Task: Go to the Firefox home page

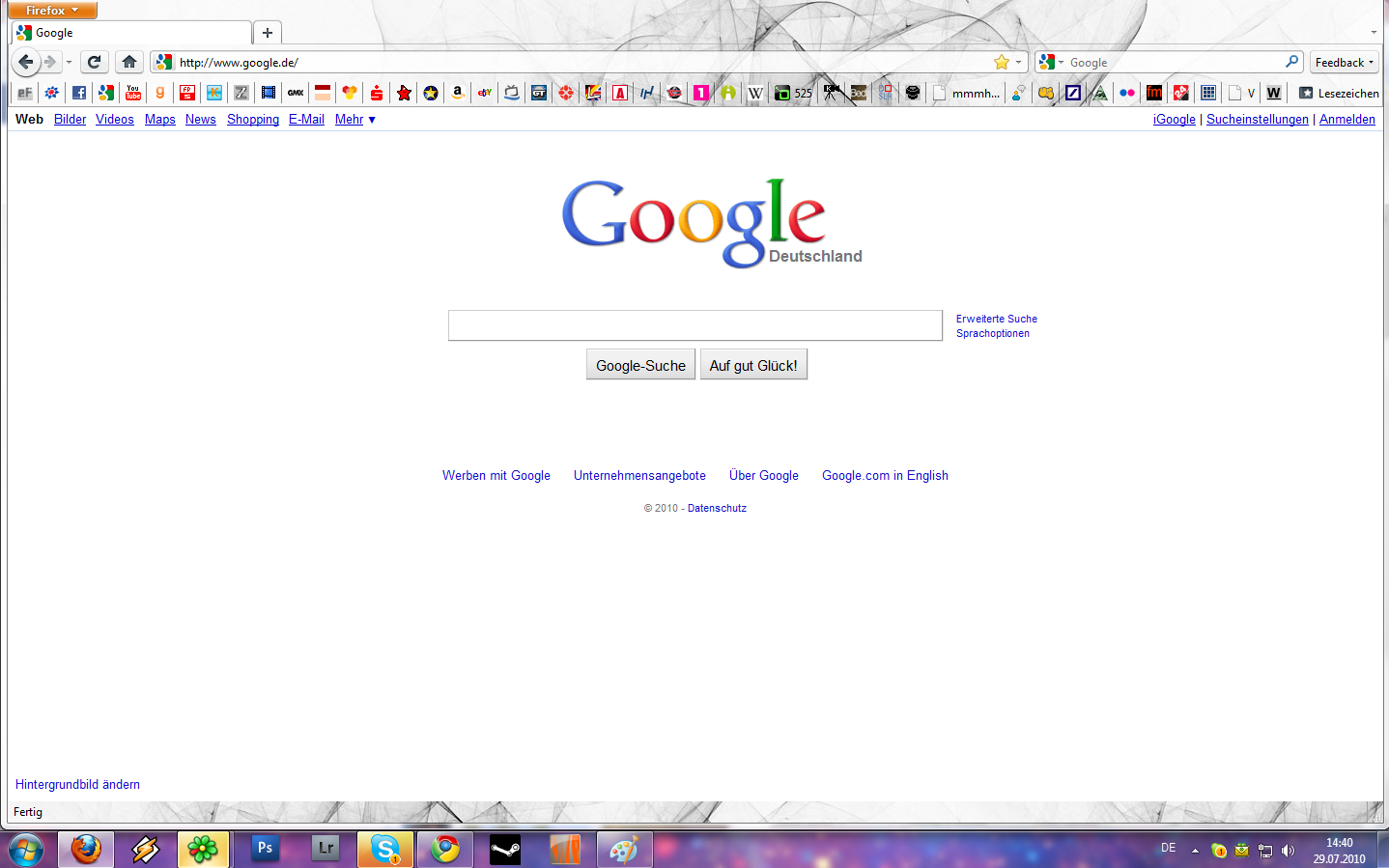Action: pos(129,62)
